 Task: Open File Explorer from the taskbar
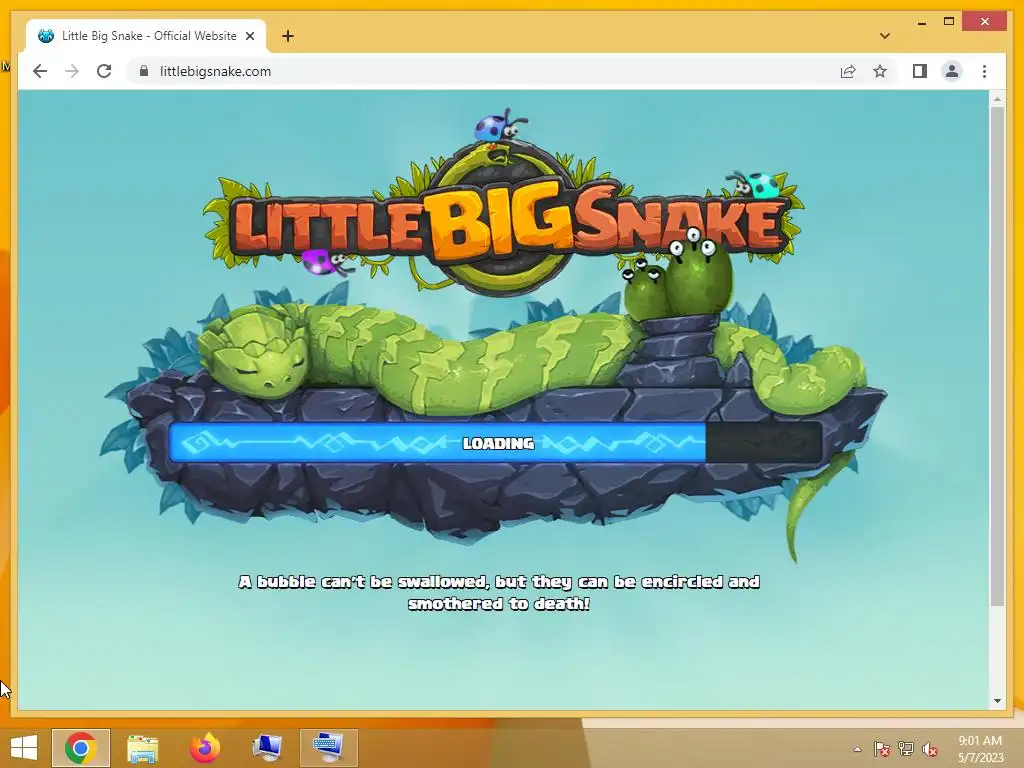point(142,748)
